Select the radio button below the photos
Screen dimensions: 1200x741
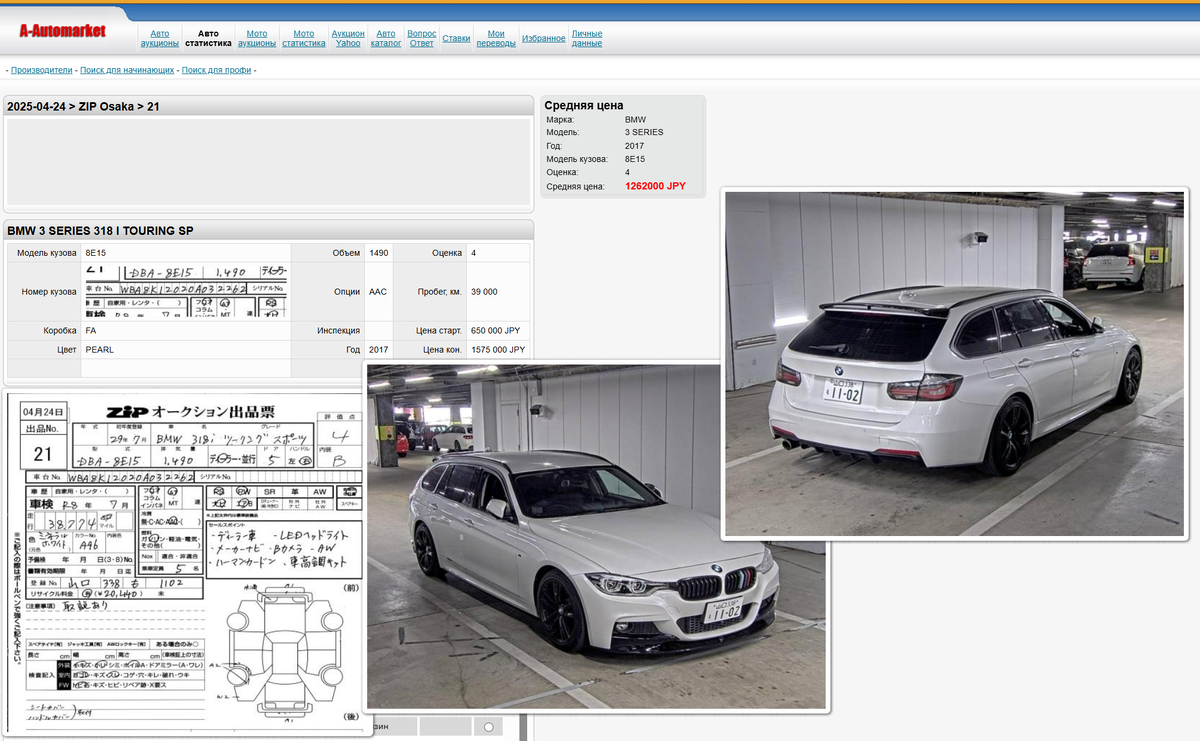pos(488,727)
